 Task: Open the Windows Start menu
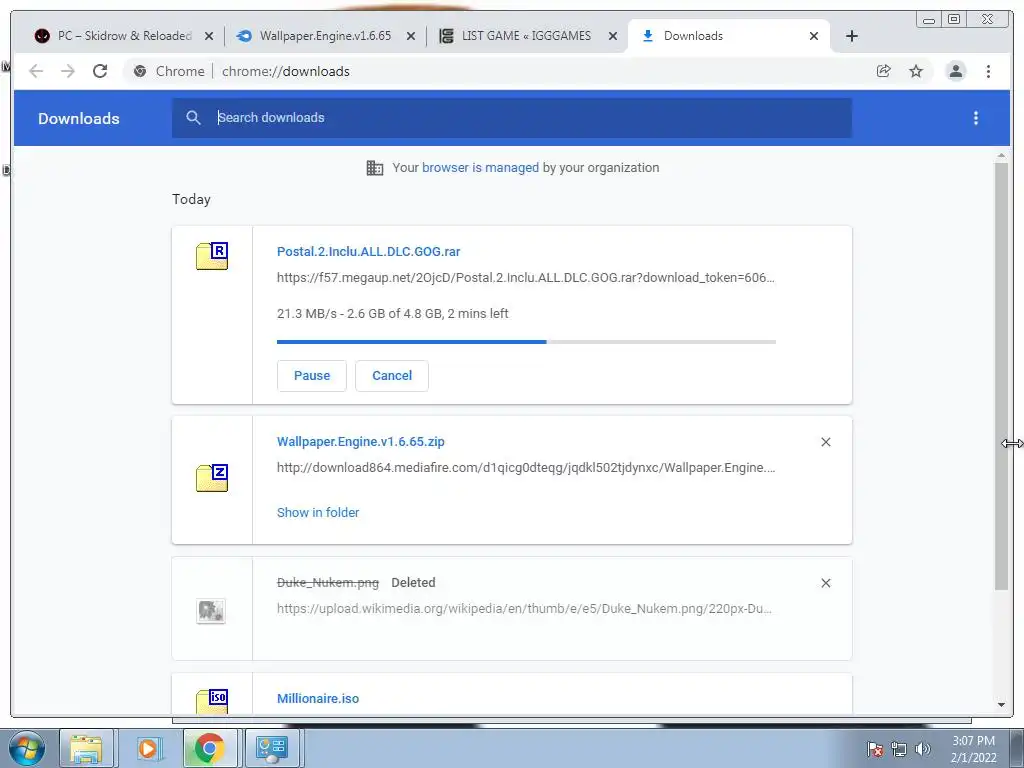(26, 749)
